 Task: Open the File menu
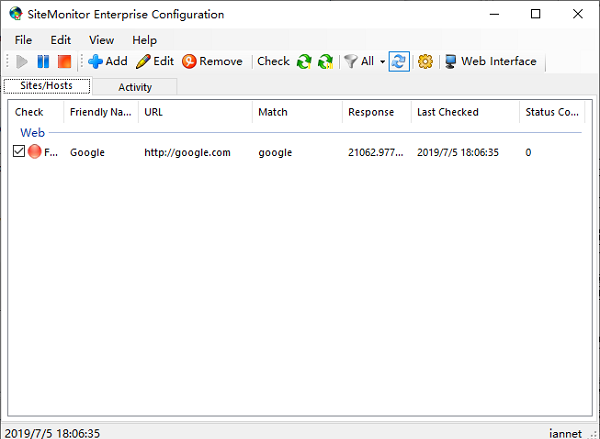click(x=23, y=40)
